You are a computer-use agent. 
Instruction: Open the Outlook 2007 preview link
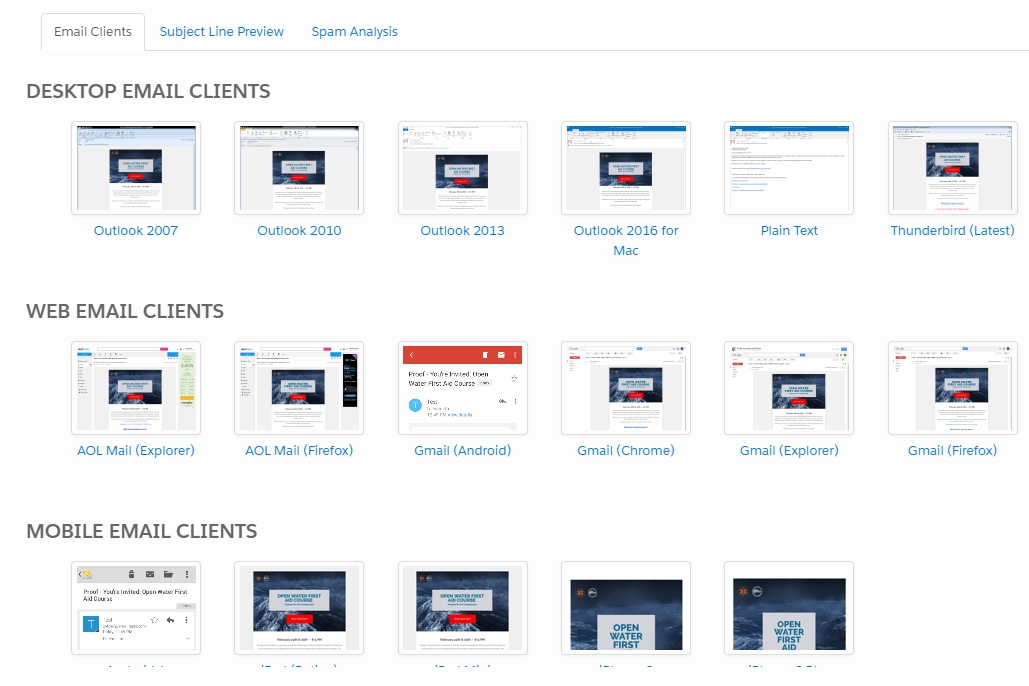135,230
